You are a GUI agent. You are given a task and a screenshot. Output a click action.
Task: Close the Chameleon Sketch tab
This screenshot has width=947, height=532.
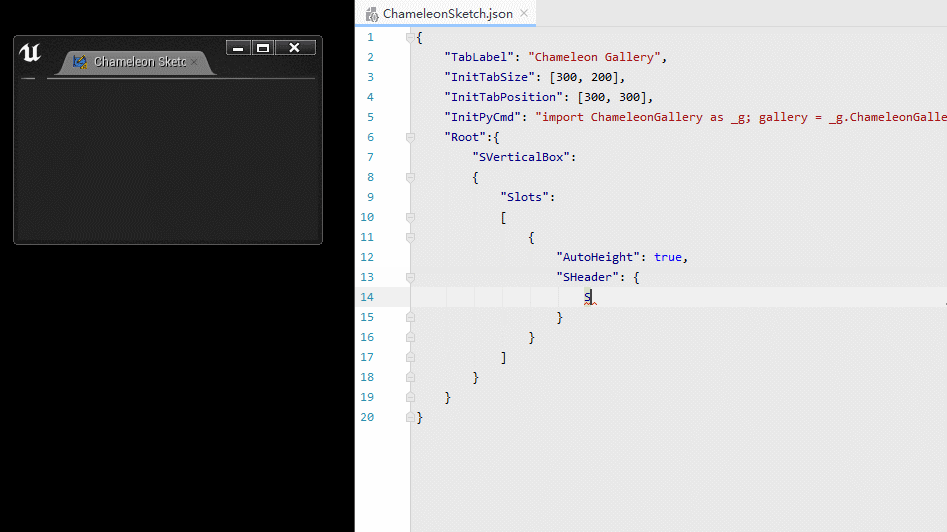194,62
